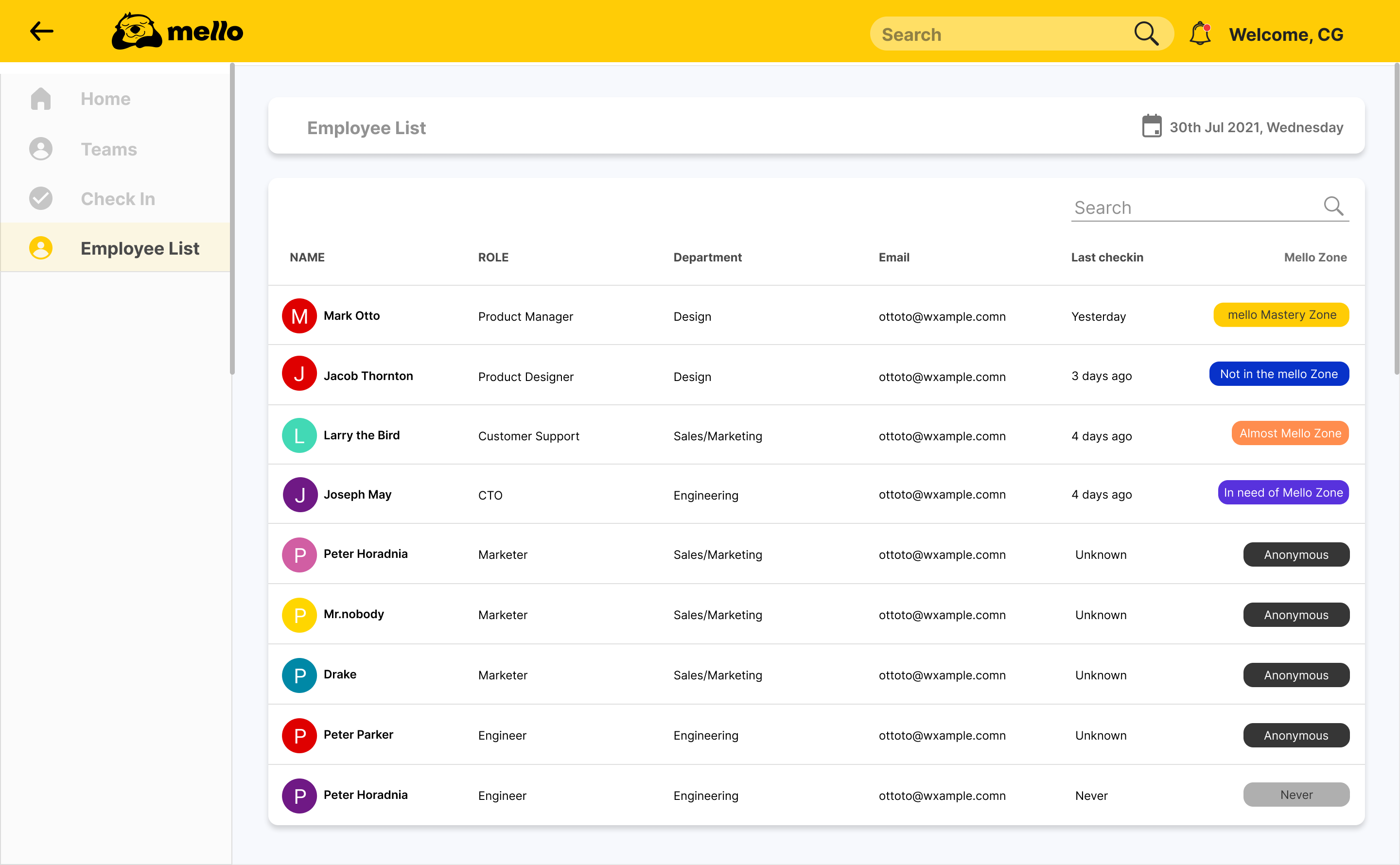Click the Welcome, CG text
The height and width of the screenshot is (865, 1400).
click(1286, 35)
